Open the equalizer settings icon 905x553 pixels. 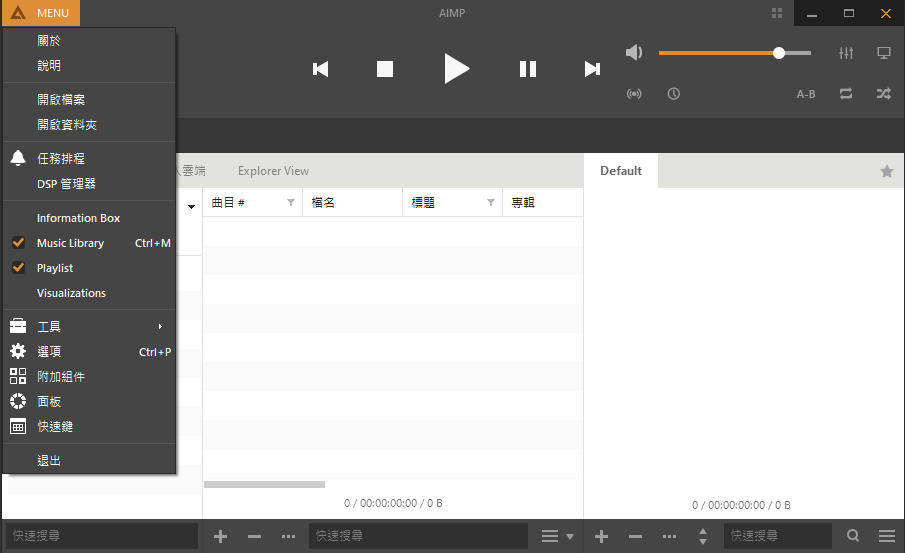click(846, 53)
